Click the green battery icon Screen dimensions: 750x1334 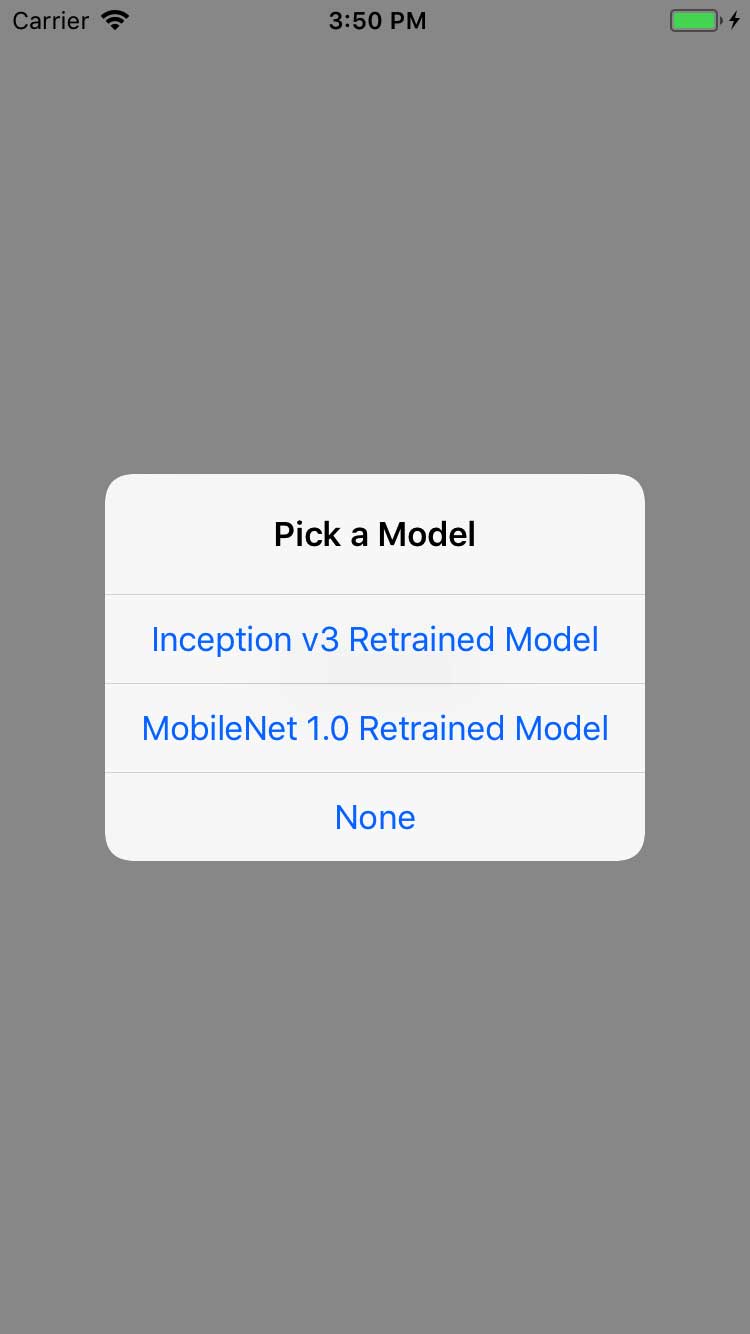point(693,21)
